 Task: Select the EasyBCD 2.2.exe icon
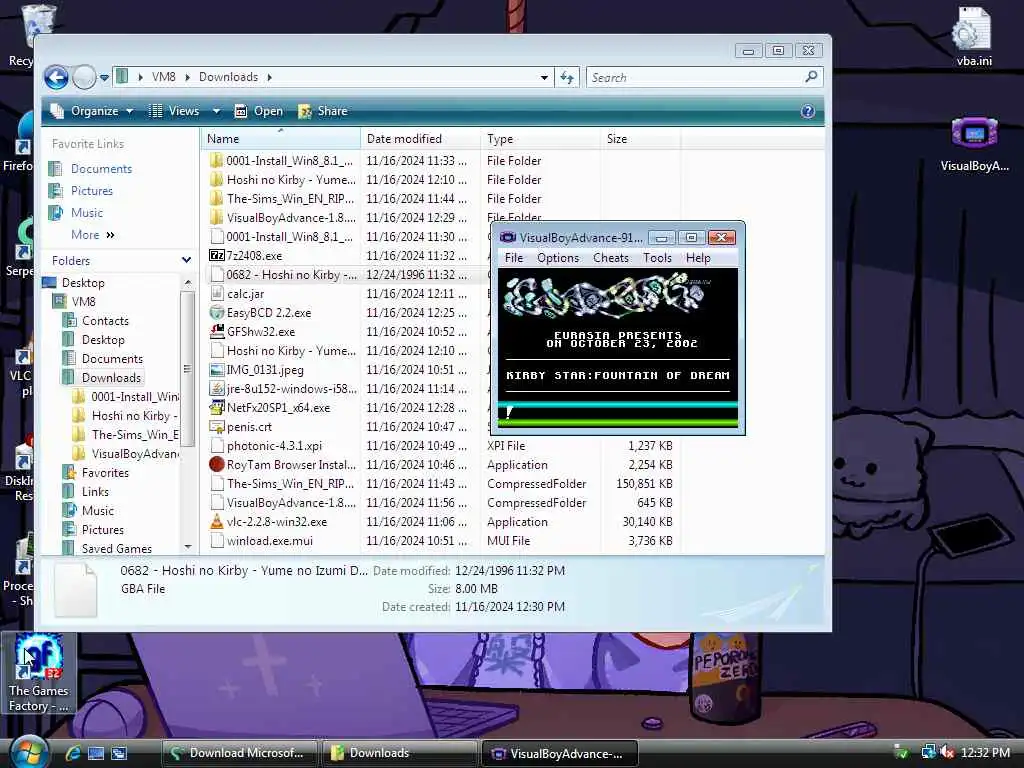pos(217,313)
